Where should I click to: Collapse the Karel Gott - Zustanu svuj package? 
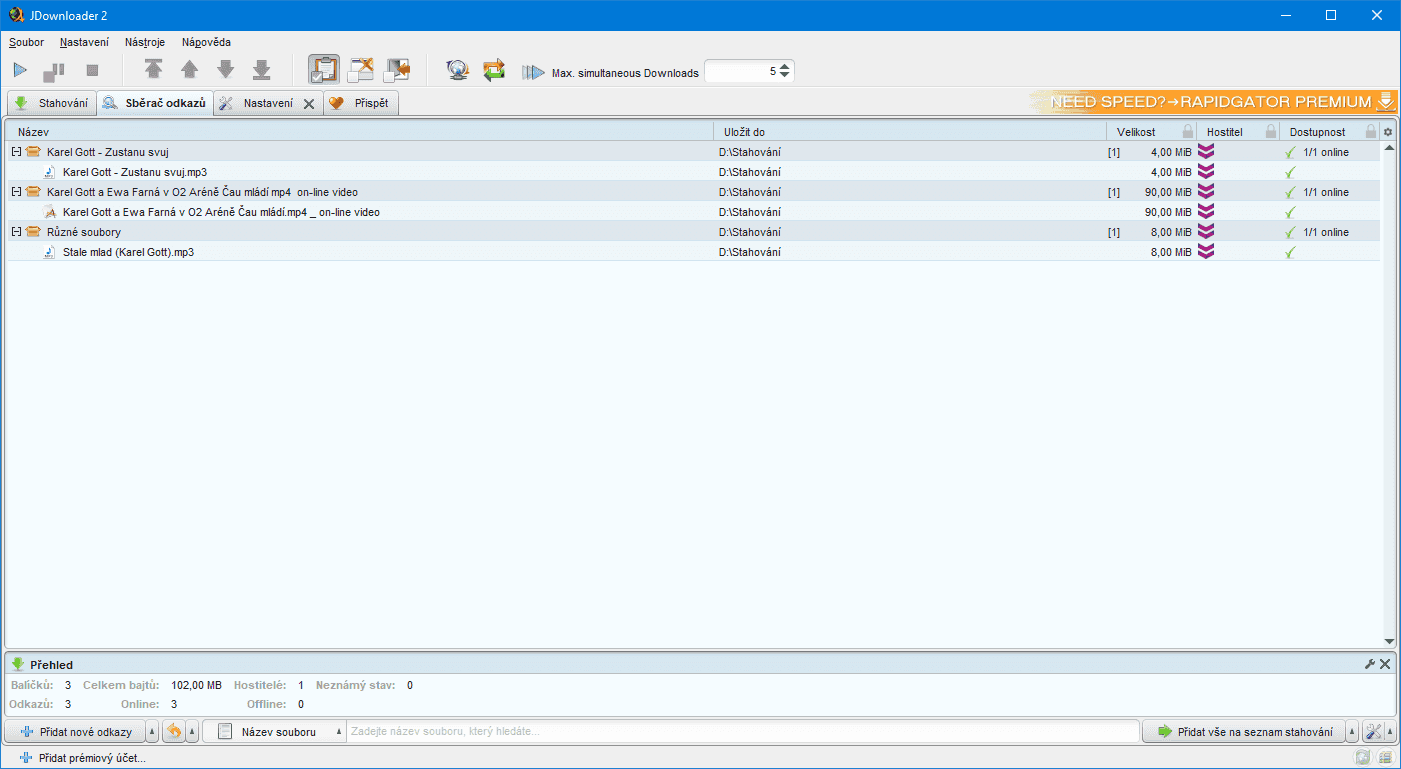(16, 152)
